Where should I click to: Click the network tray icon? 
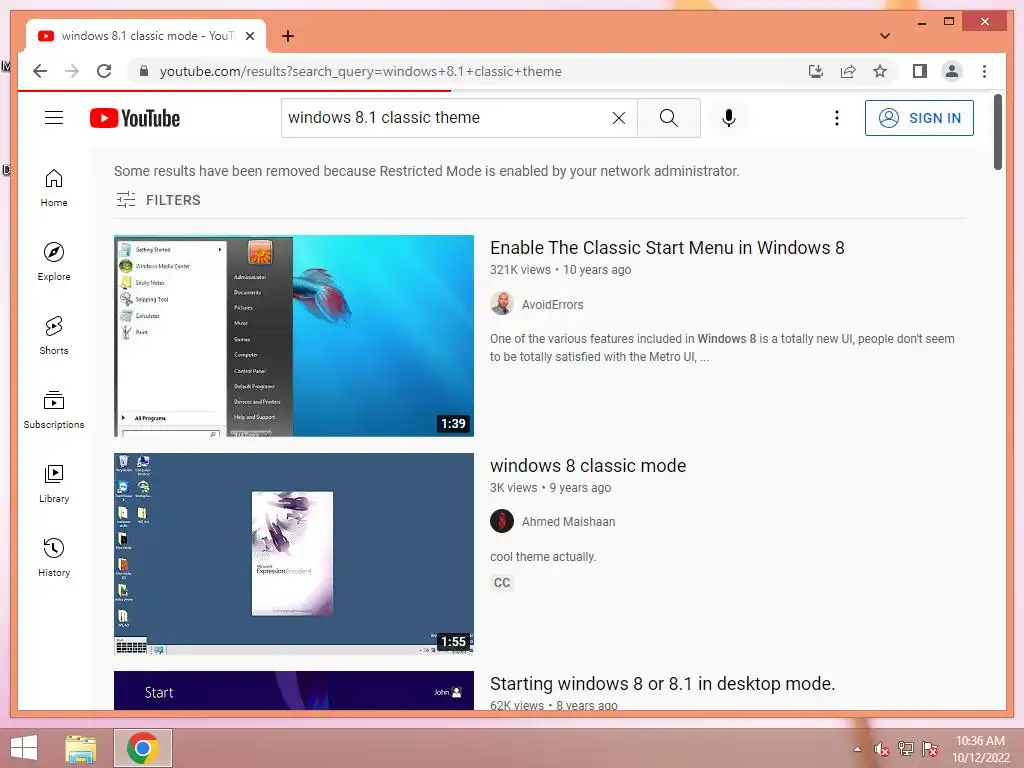pos(906,749)
